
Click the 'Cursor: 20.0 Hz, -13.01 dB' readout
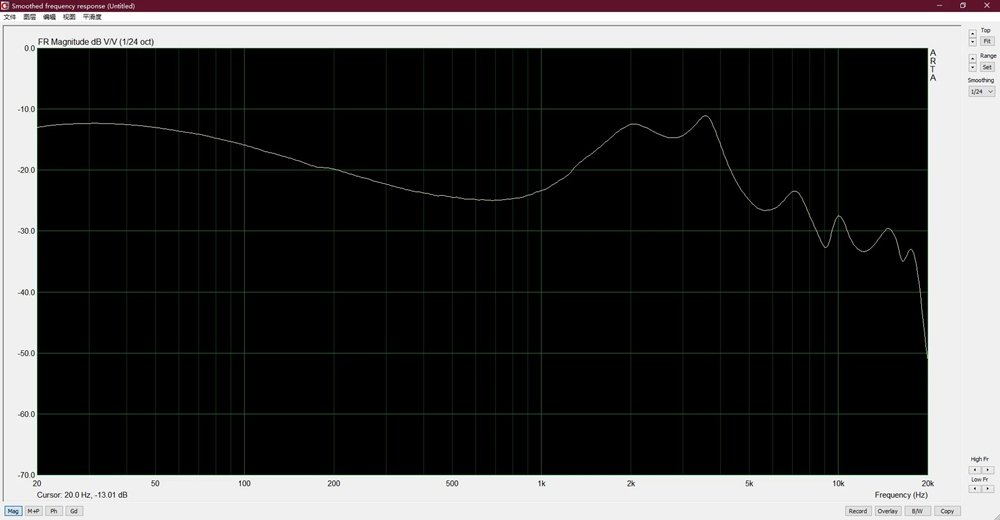click(x=82, y=495)
